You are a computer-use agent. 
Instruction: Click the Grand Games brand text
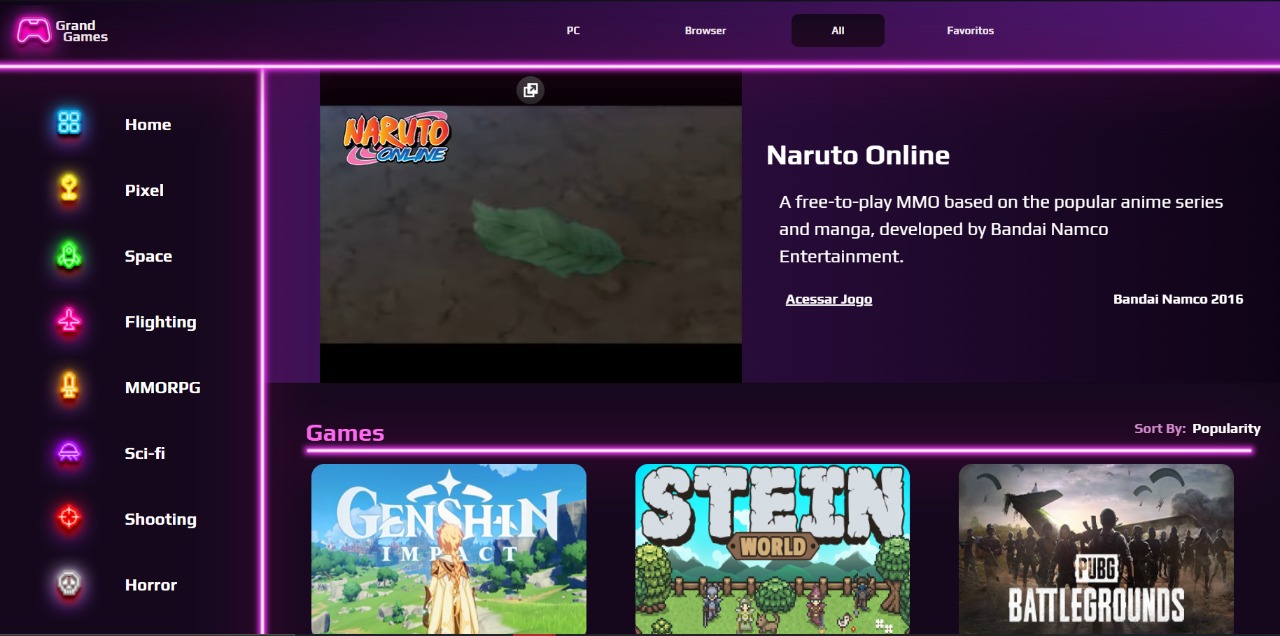click(82, 31)
